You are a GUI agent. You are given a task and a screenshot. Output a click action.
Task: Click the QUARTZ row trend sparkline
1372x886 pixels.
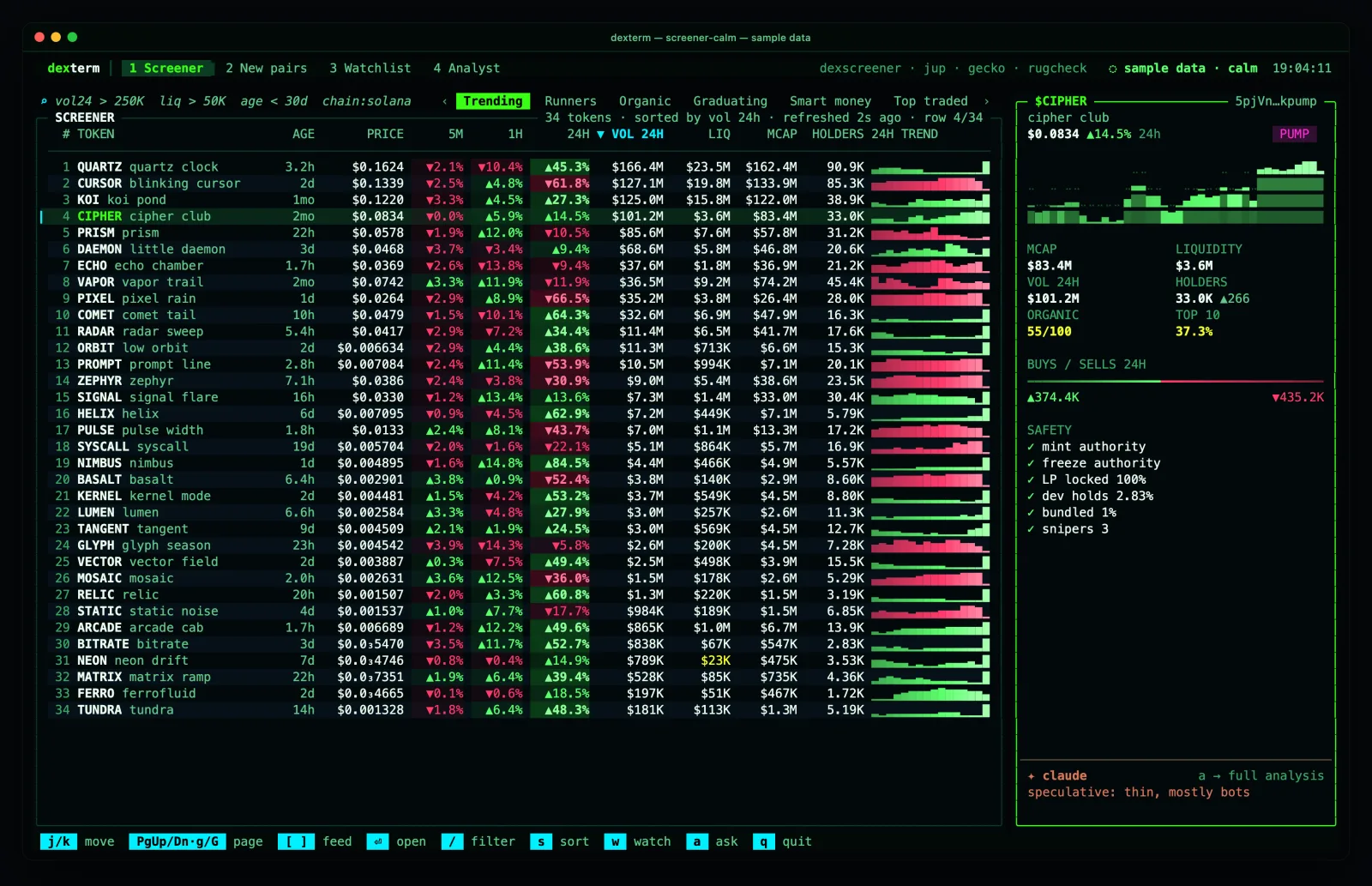tap(930, 167)
